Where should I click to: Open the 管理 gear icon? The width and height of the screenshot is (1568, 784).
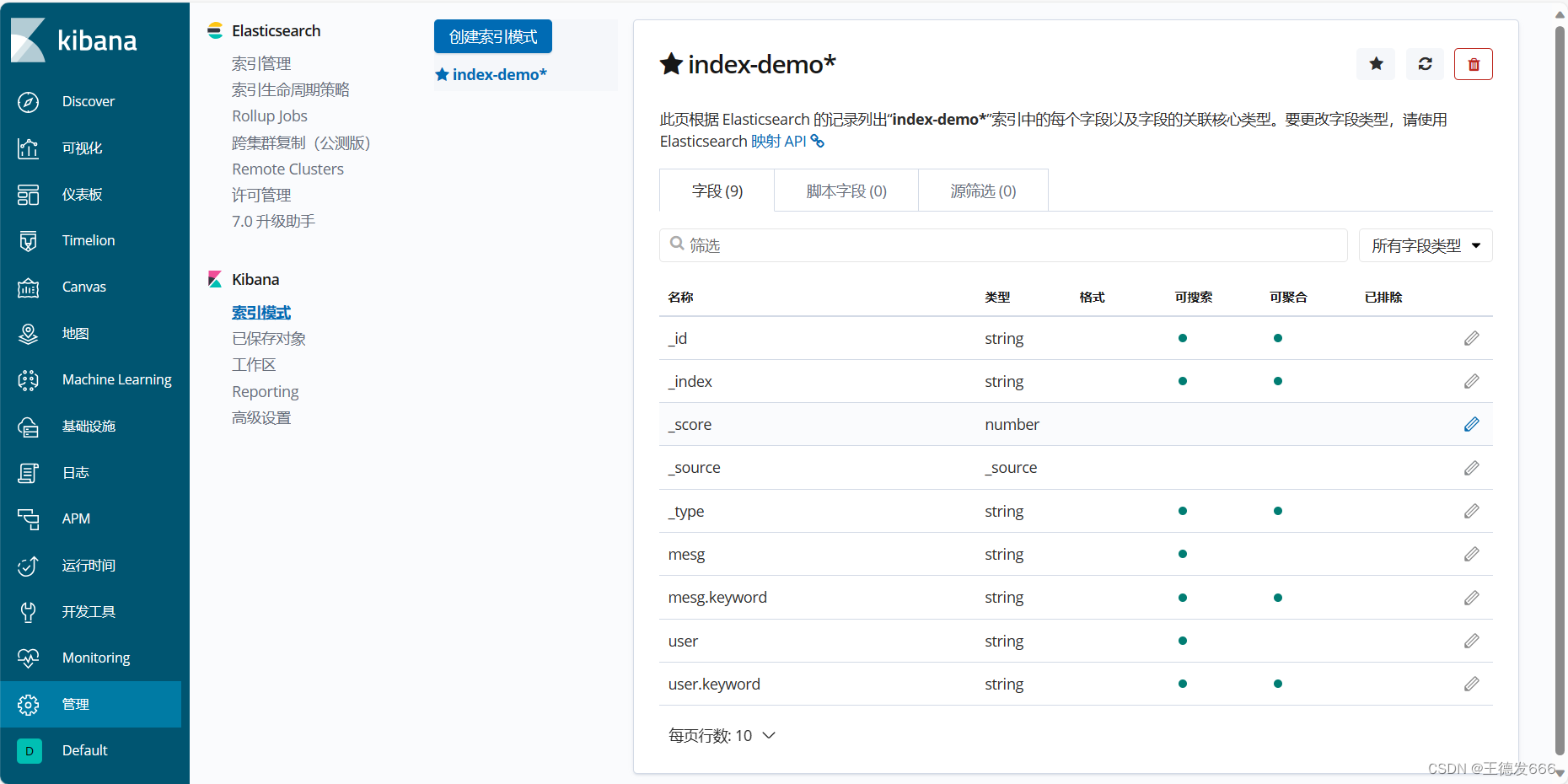coord(28,705)
